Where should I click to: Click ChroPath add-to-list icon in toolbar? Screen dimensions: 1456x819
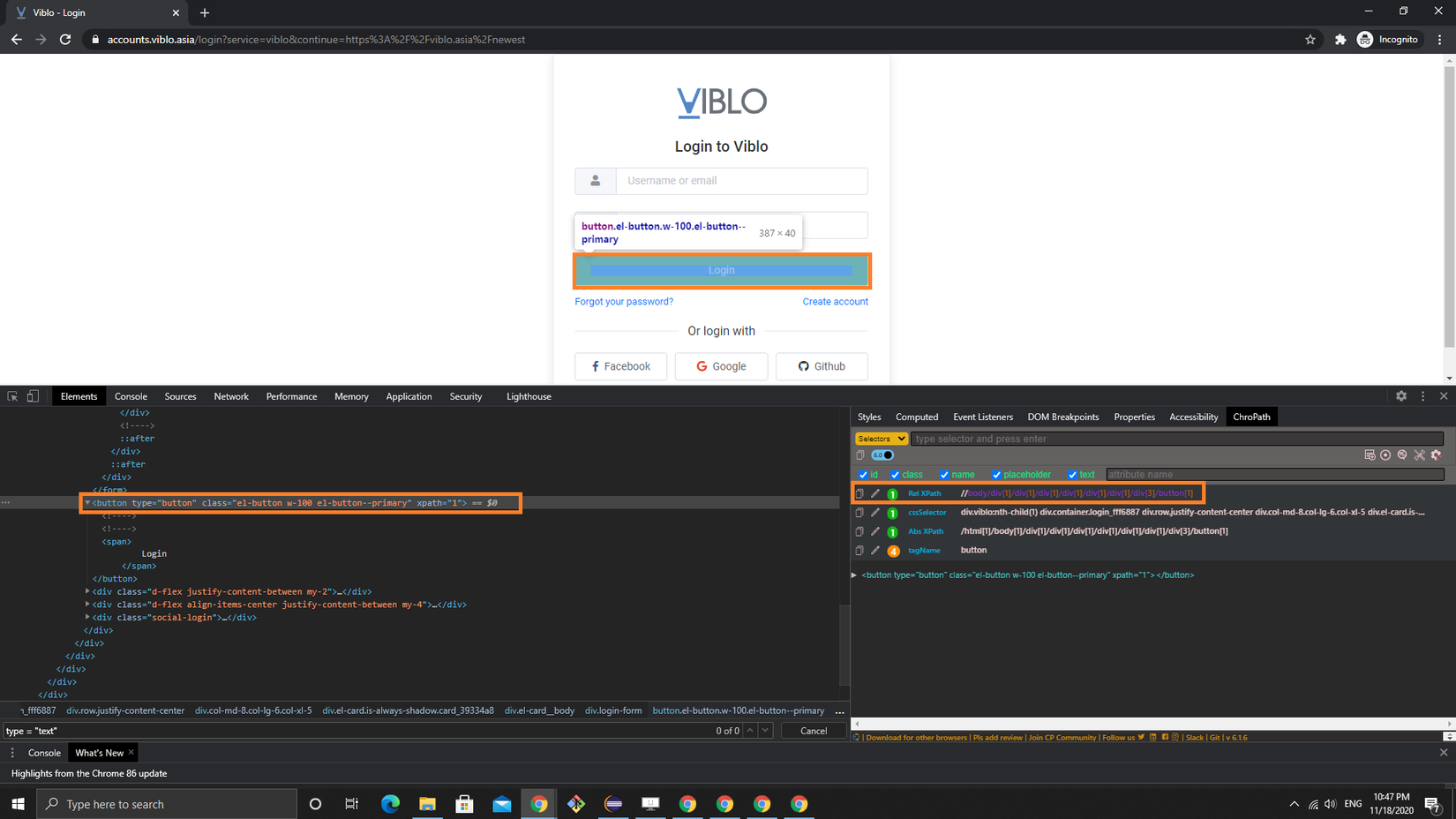[x=1370, y=455]
